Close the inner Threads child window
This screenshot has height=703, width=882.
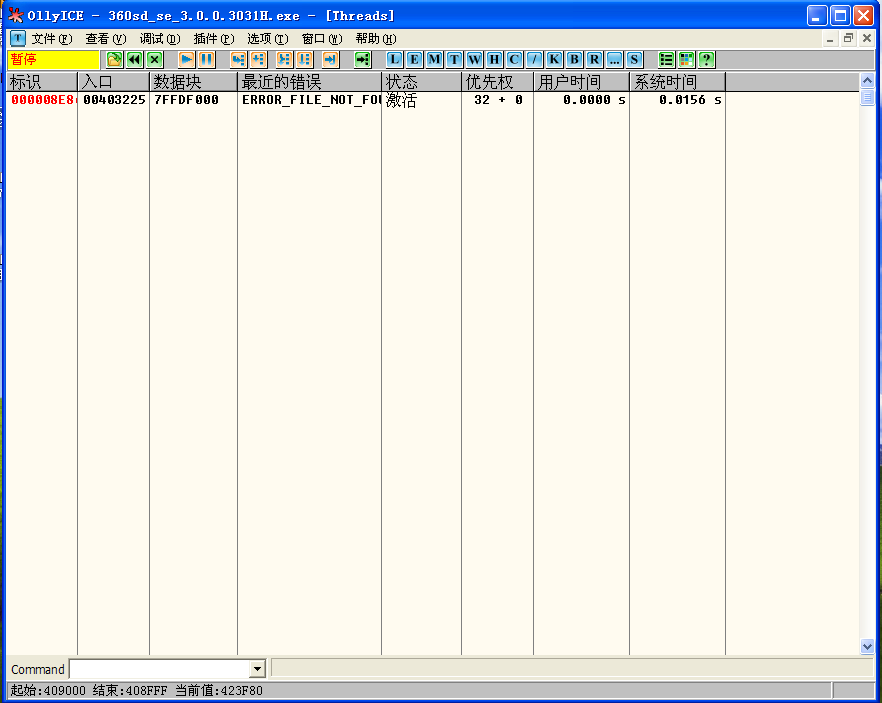tap(867, 39)
